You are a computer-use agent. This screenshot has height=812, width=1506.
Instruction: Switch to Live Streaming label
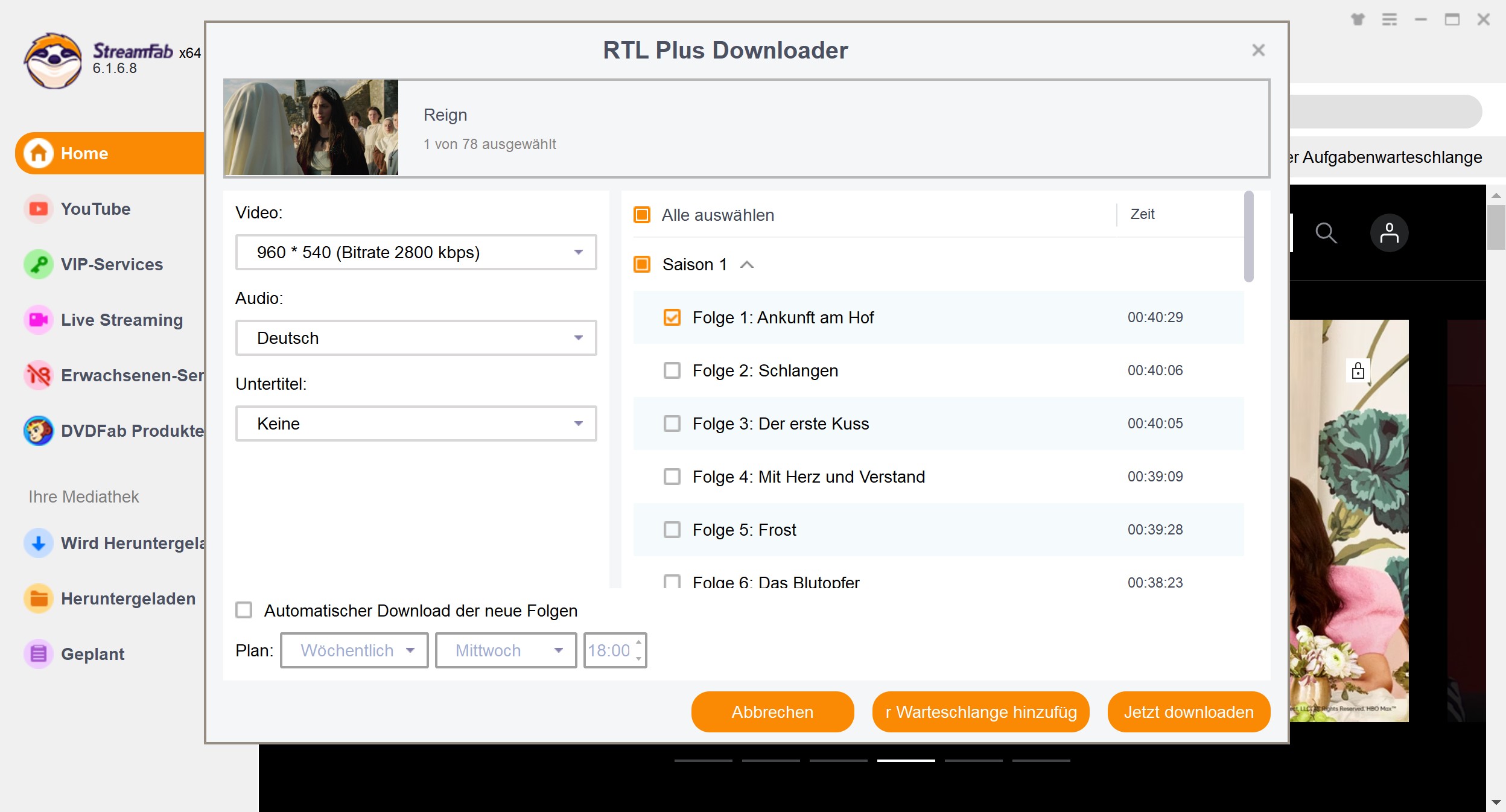[x=122, y=320]
